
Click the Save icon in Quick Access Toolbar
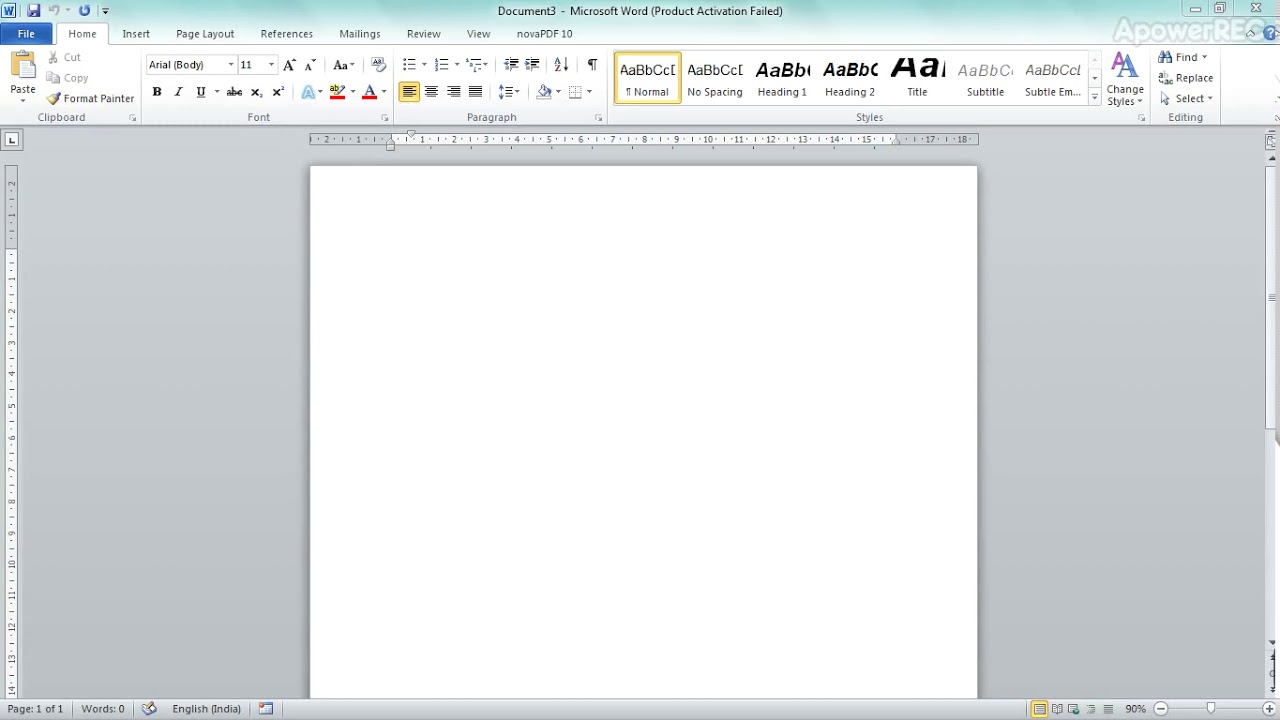pos(33,11)
